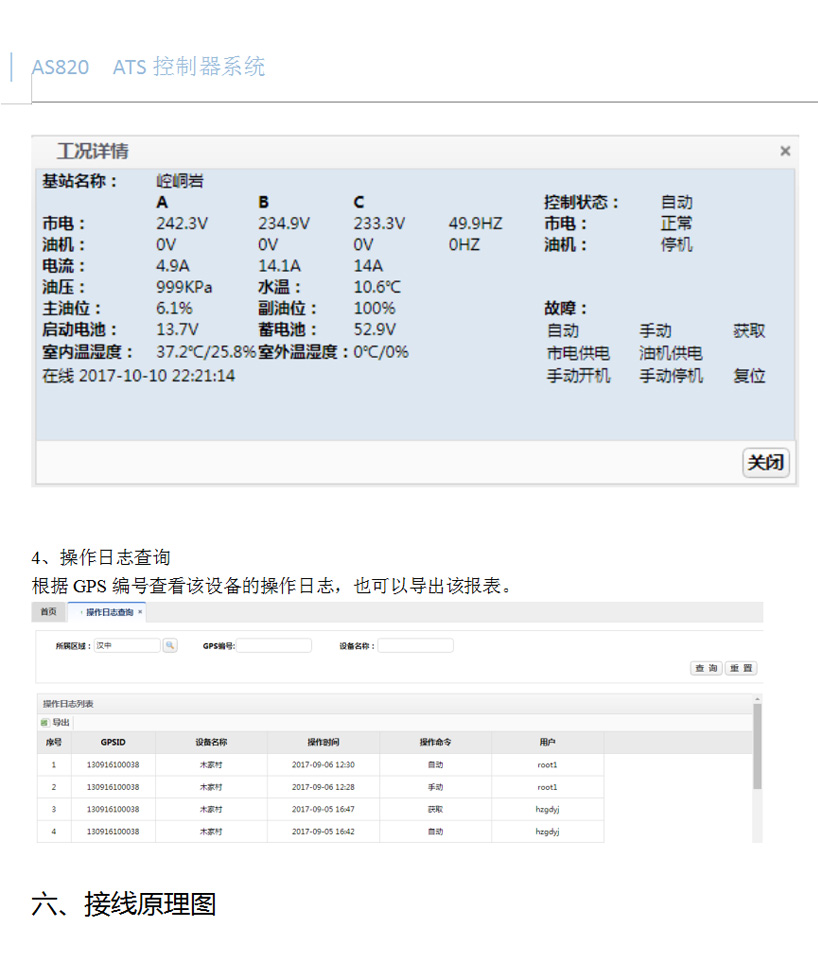Dismiss the 工况详情 dialog with its X
This screenshot has height=955, width=818.
pyautogui.click(x=786, y=150)
